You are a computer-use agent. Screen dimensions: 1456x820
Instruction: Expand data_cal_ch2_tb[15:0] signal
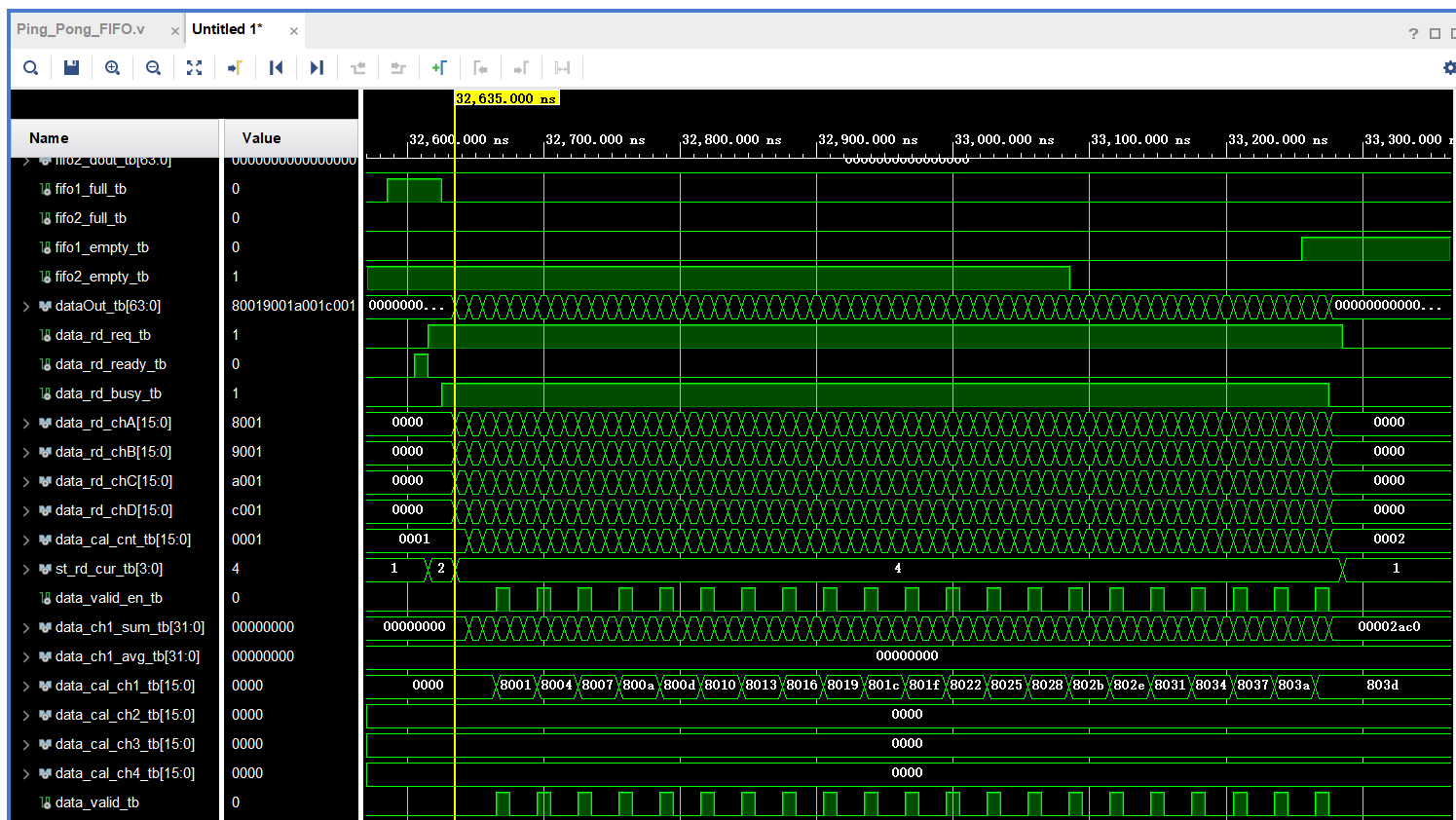pos(26,715)
